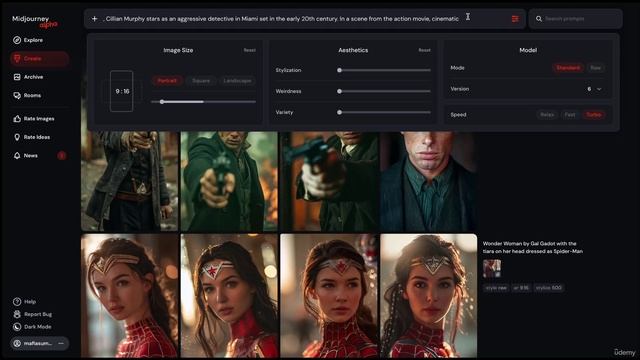Click the Create paintbrush icon
Screen dimensions: 640x360
point(17,58)
